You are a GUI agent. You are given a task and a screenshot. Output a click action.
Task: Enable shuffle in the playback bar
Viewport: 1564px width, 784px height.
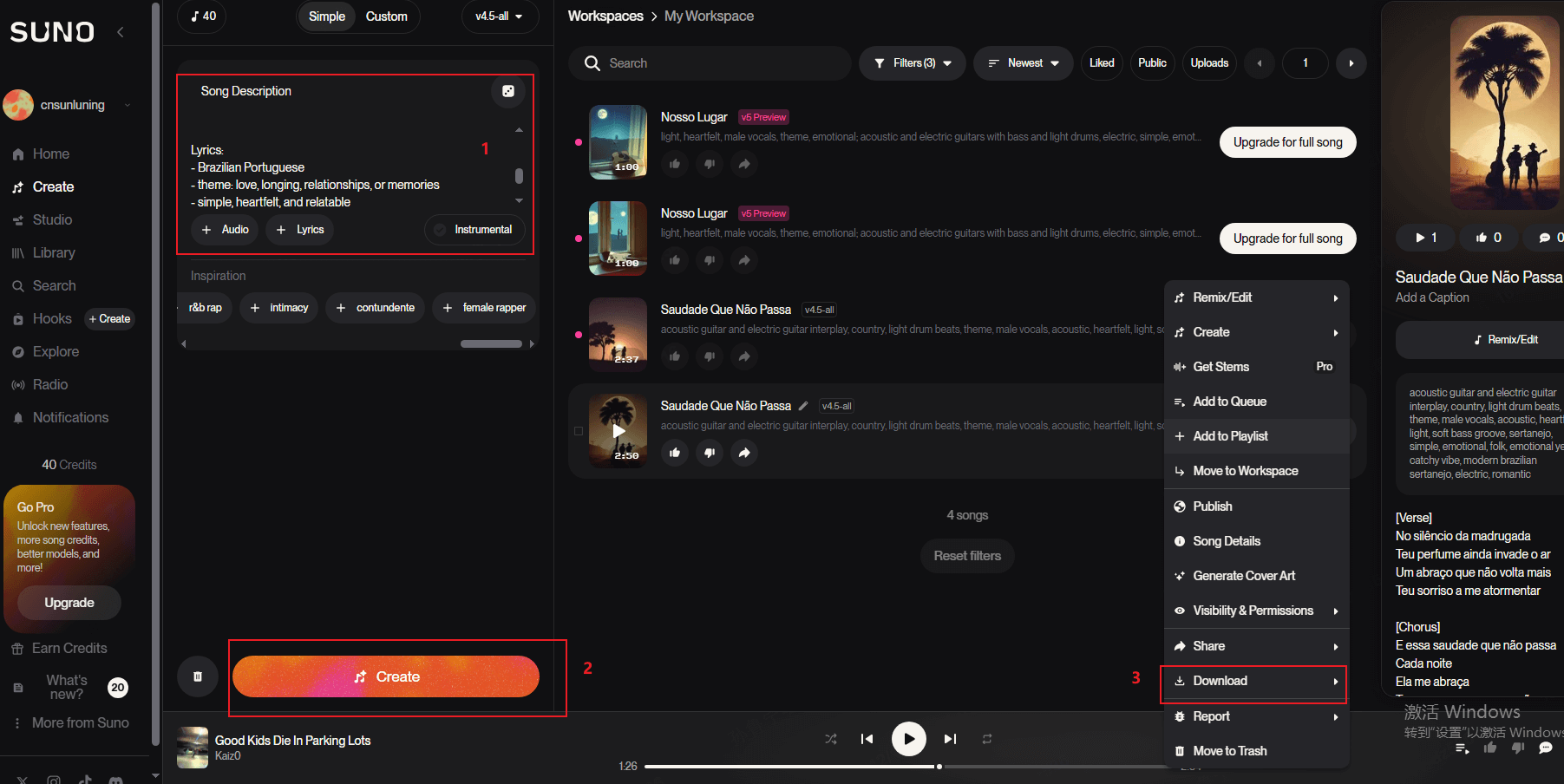tap(830, 738)
